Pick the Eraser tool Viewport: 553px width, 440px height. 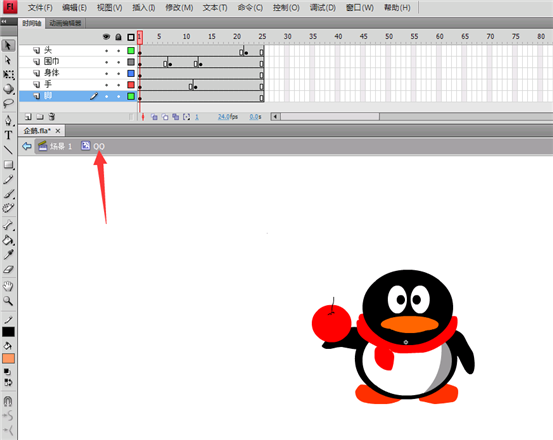pyautogui.click(x=8, y=270)
